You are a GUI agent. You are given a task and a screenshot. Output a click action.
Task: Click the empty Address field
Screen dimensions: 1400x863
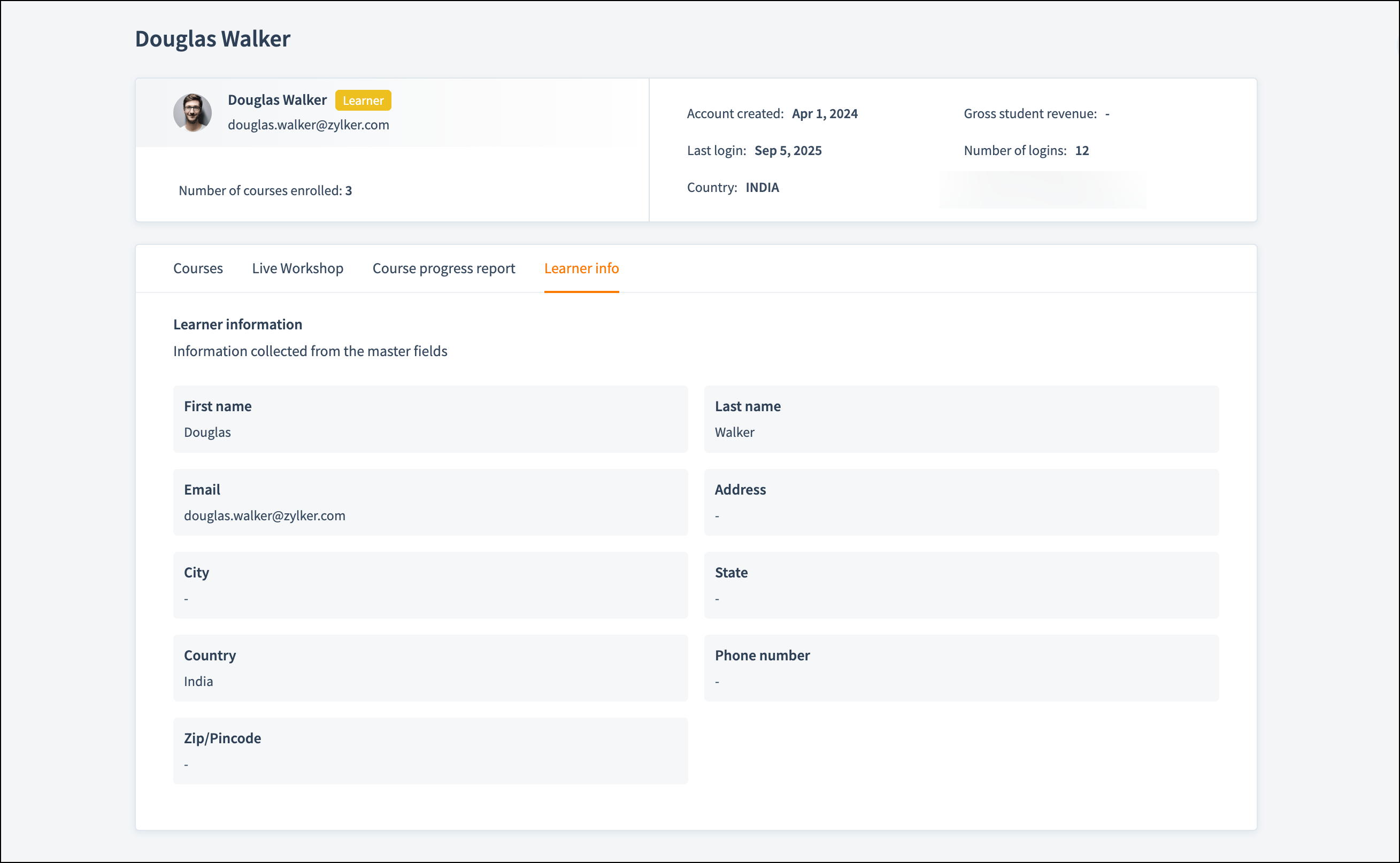tap(960, 502)
